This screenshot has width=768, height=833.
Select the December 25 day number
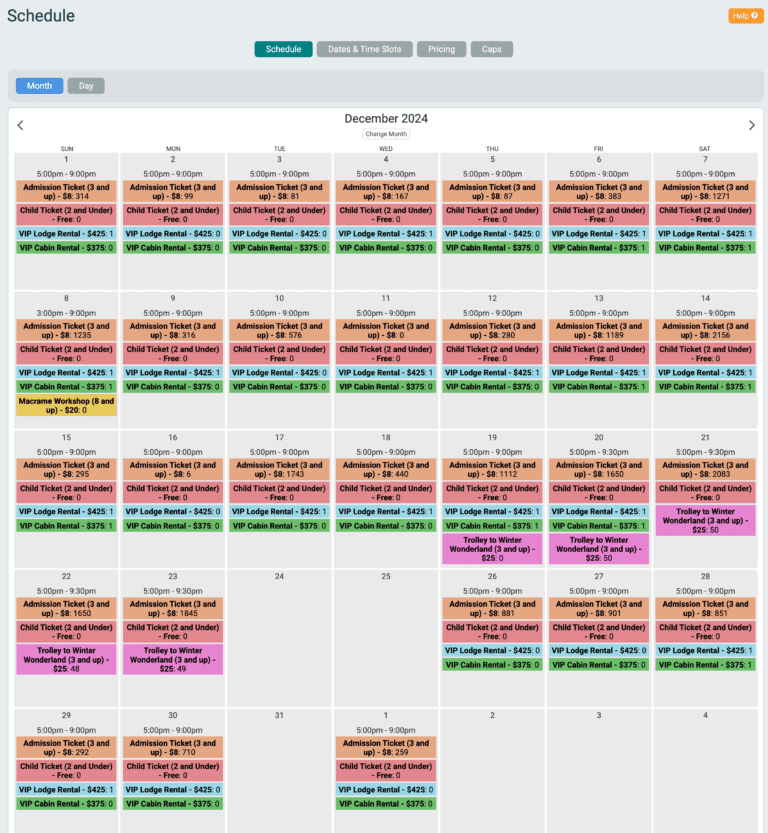[x=386, y=576]
